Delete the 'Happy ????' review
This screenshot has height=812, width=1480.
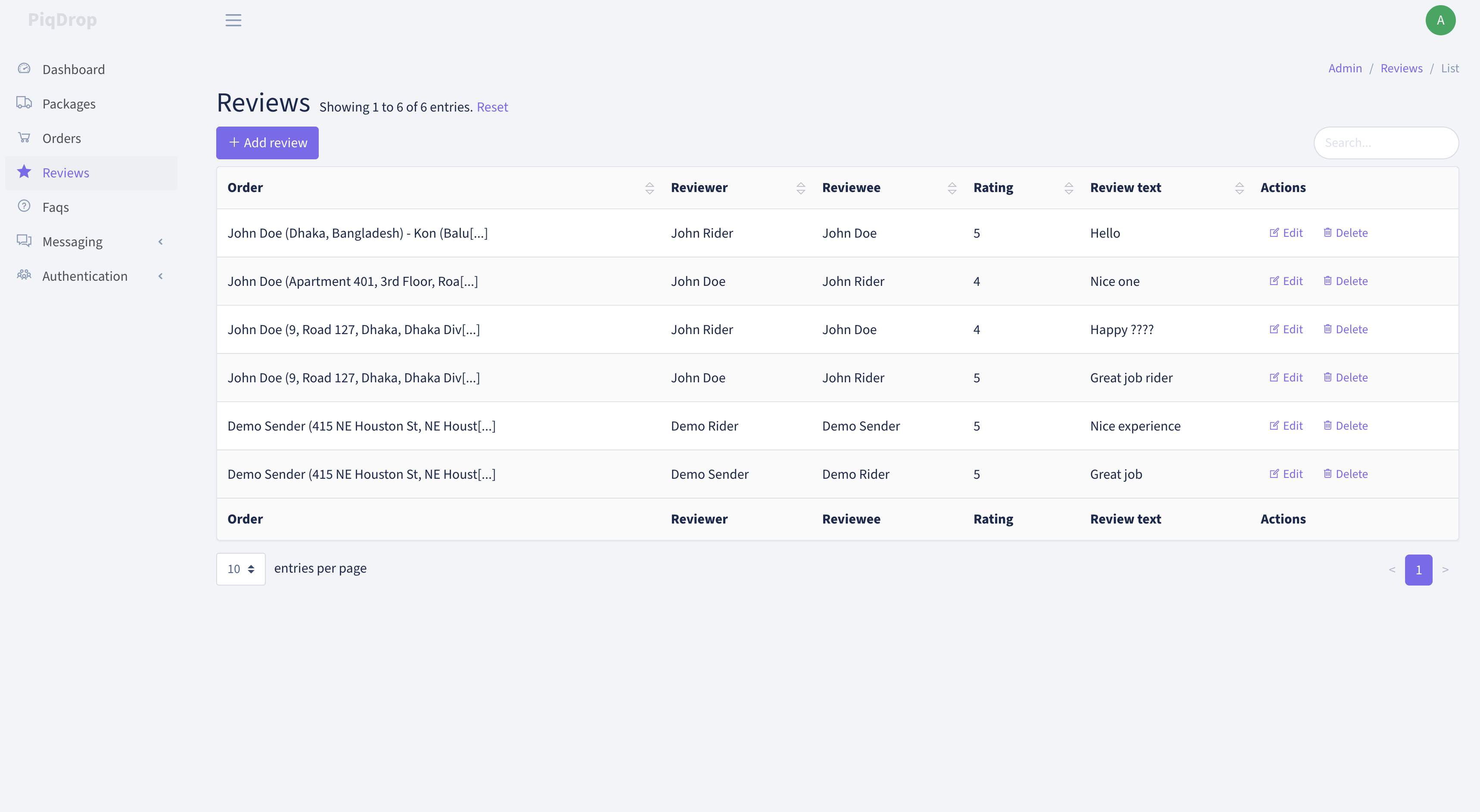[1346, 329]
